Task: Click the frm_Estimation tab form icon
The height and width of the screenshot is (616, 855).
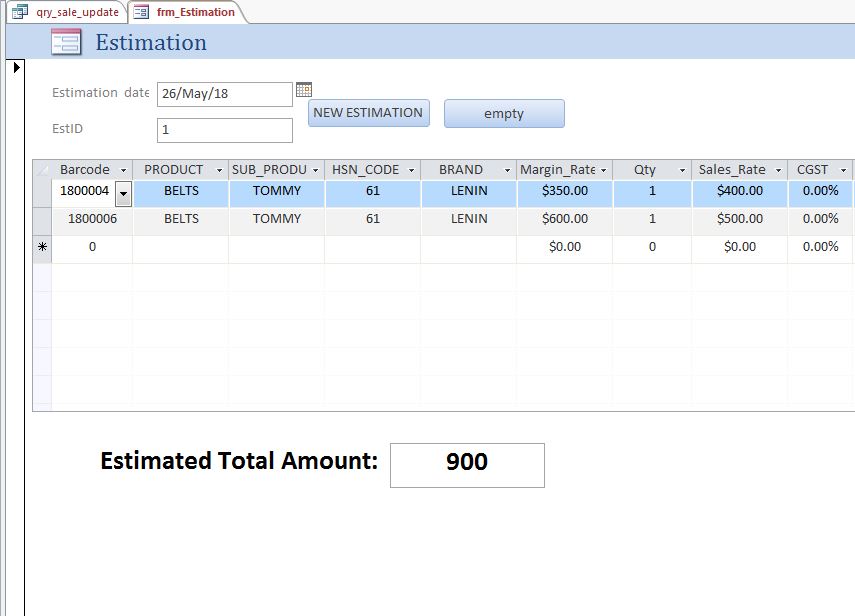Action: coord(141,12)
